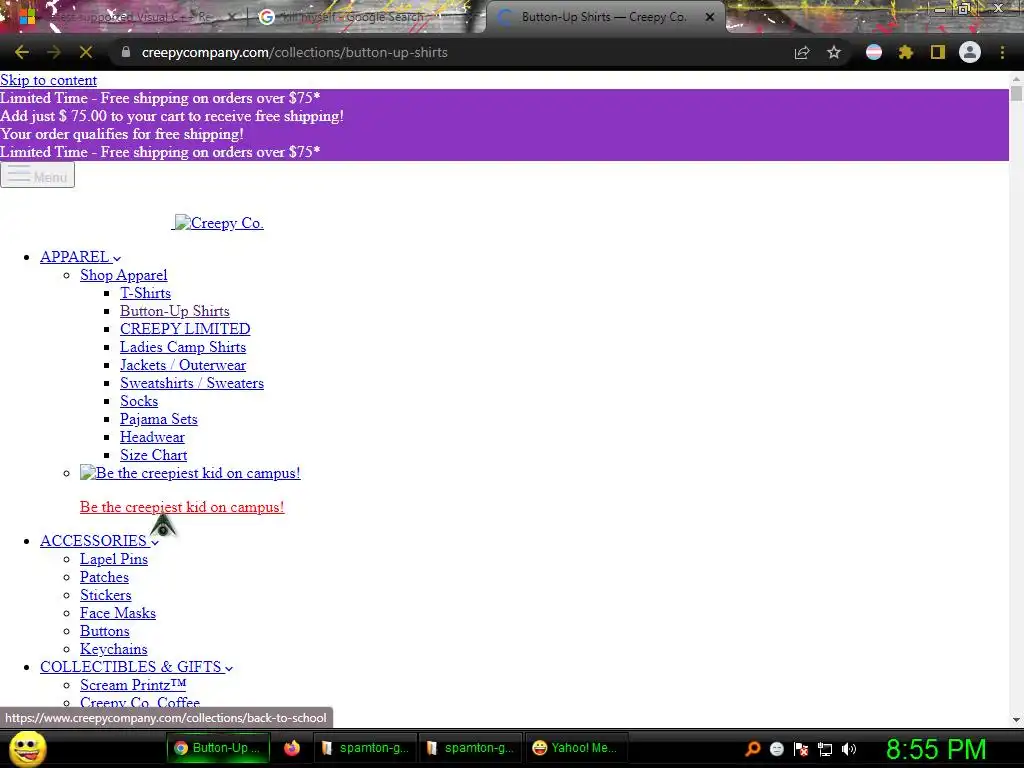Select the Button-Up Shirts tab
This screenshot has height=768, width=1024.
pyautogui.click(x=604, y=17)
